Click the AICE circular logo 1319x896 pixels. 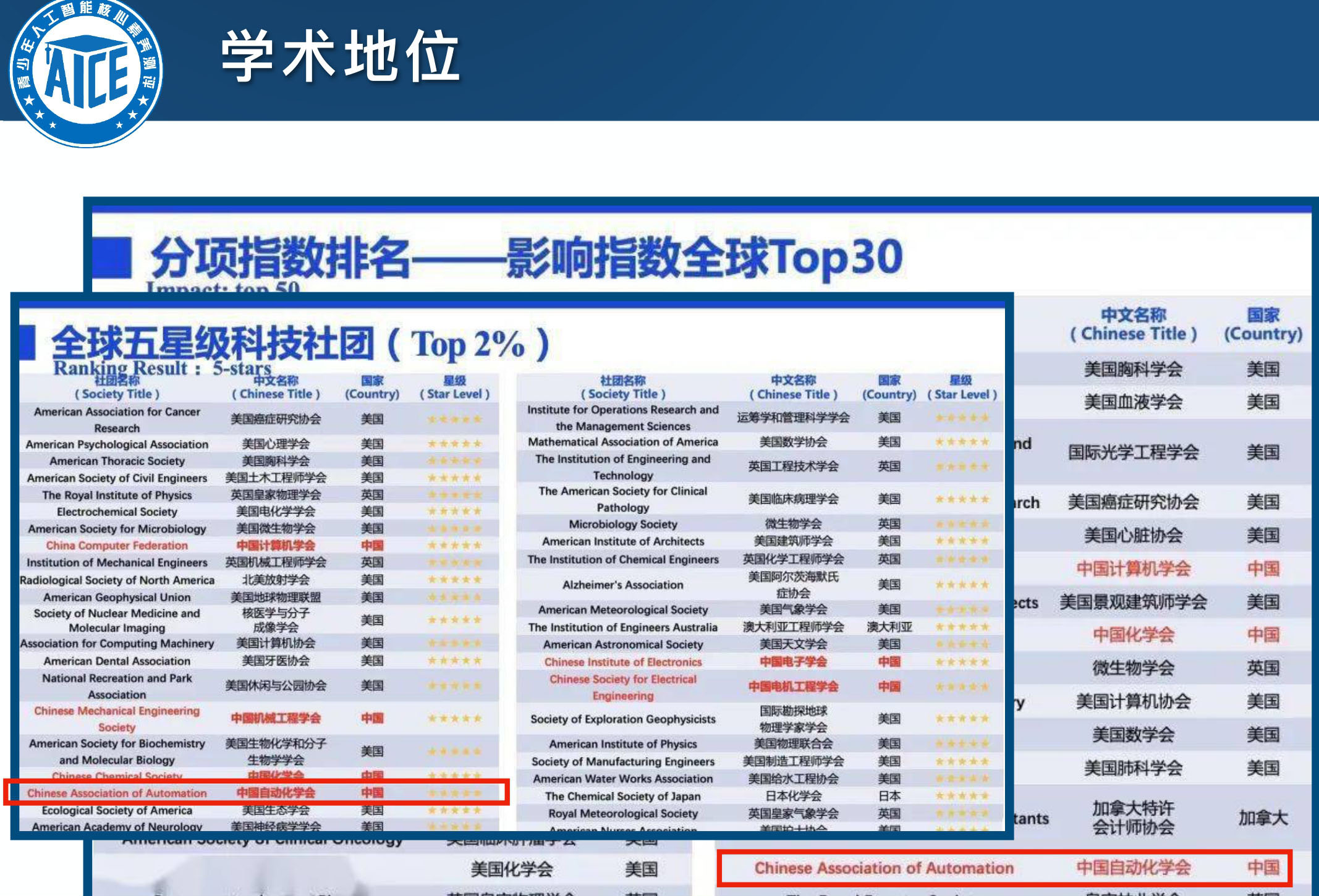(x=86, y=73)
